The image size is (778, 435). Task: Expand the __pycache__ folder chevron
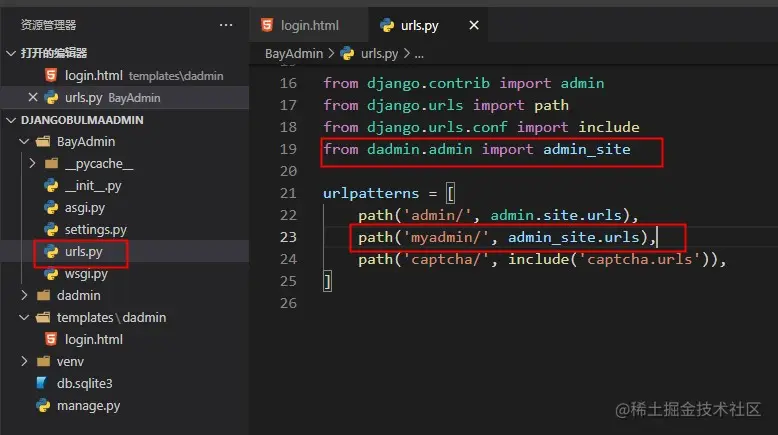32,163
